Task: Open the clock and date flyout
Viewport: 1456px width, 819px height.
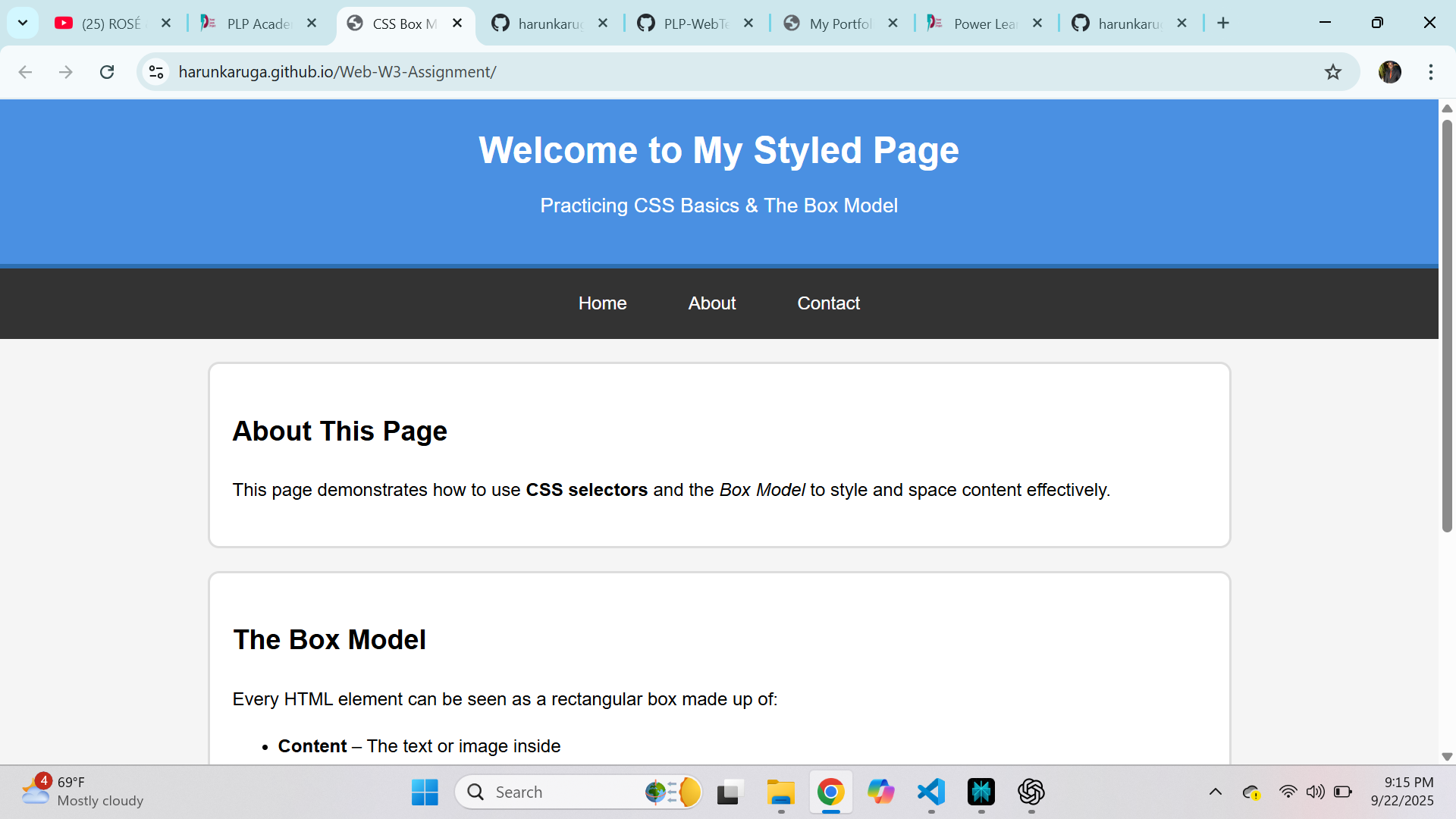Action: coord(1401,792)
